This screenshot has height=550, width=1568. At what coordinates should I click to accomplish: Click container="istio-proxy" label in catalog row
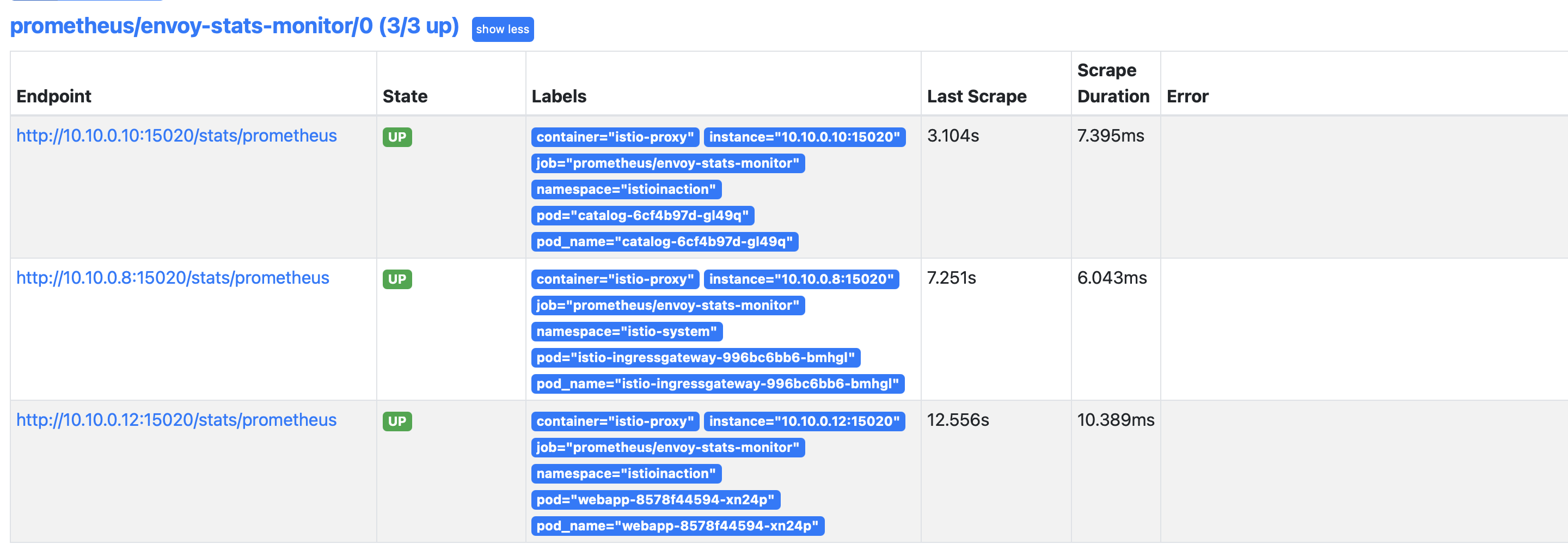tap(615, 137)
